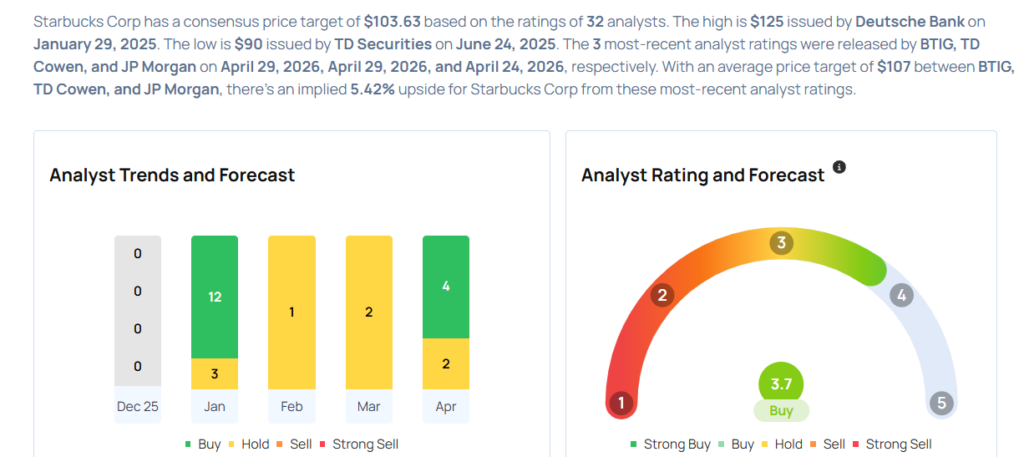Click the gauge marker numbered 4
Screen dimensions: 1024x457
tap(901, 295)
